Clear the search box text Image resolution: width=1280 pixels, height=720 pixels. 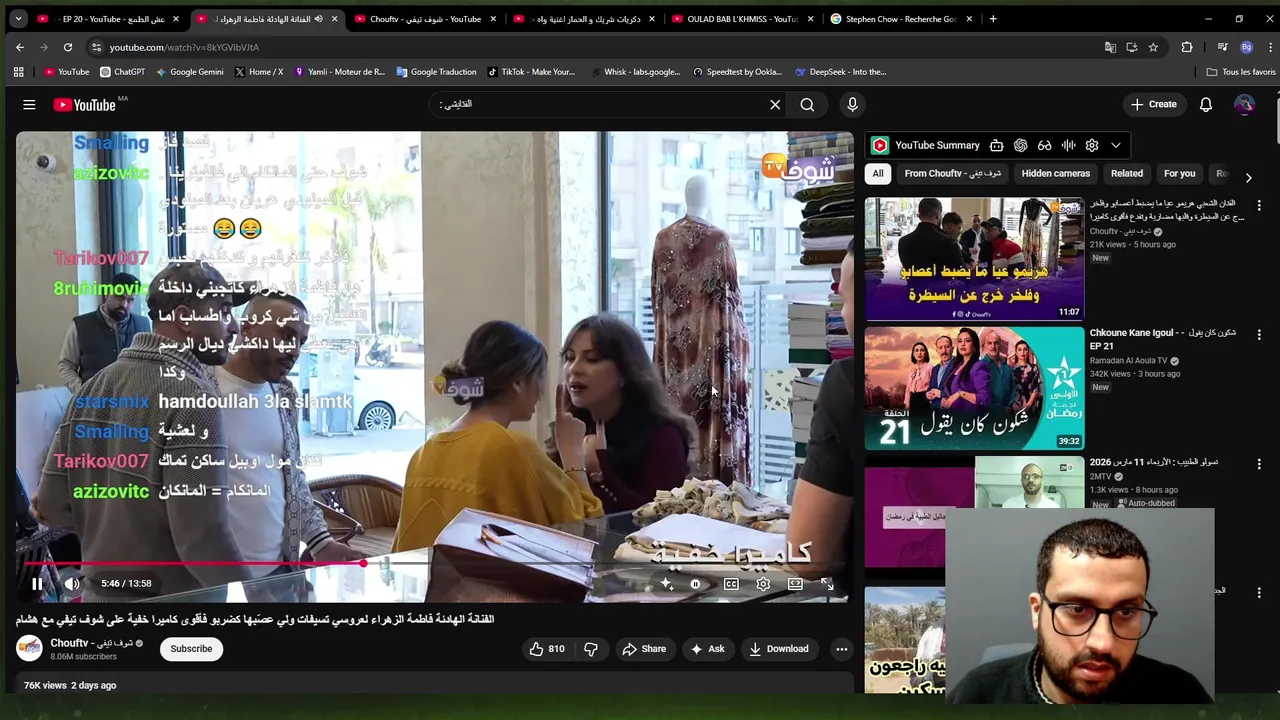pyautogui.click(x=775, y=104)
